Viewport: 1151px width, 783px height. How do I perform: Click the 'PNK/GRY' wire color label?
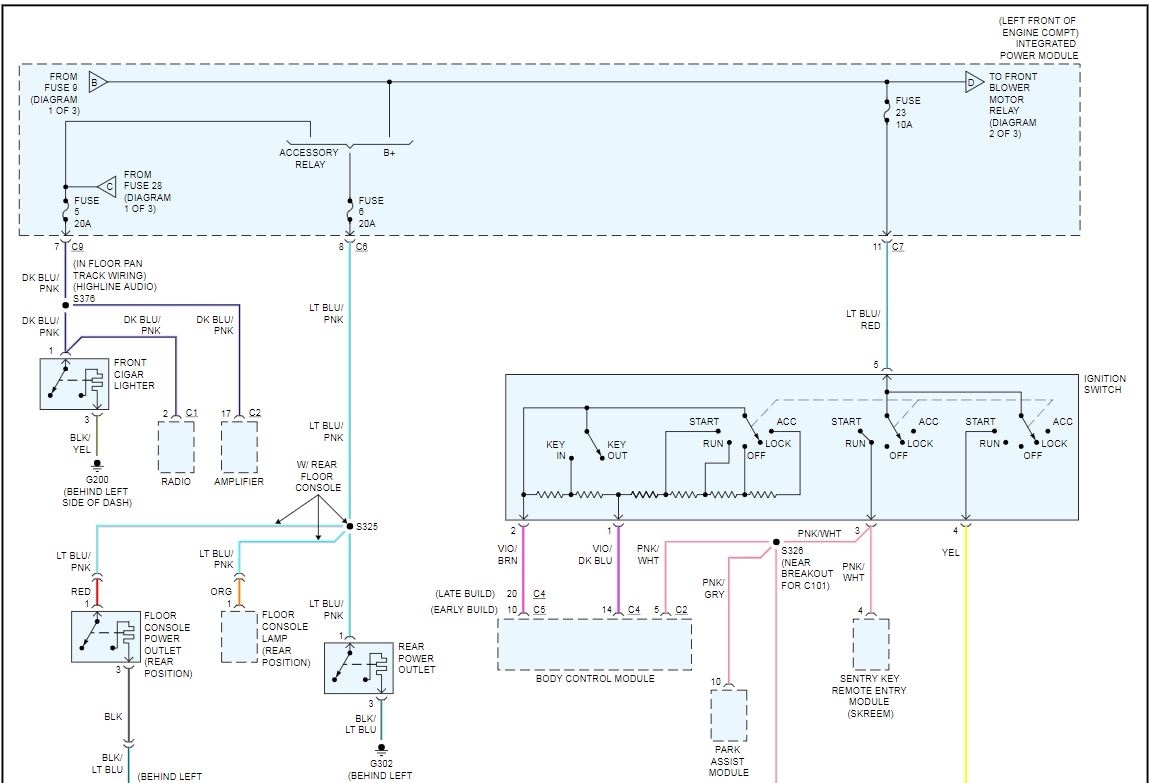click(x=714, y=589)
